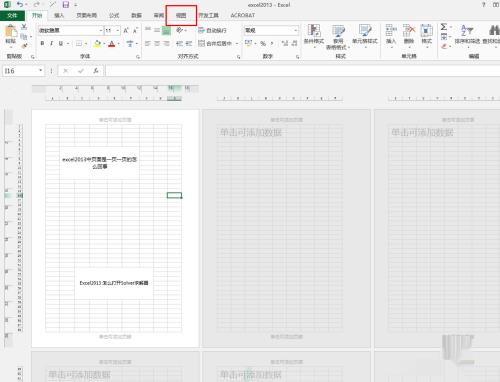Open the number format dropdown
This screenshot has width=500, height=382.
point(296,30)
